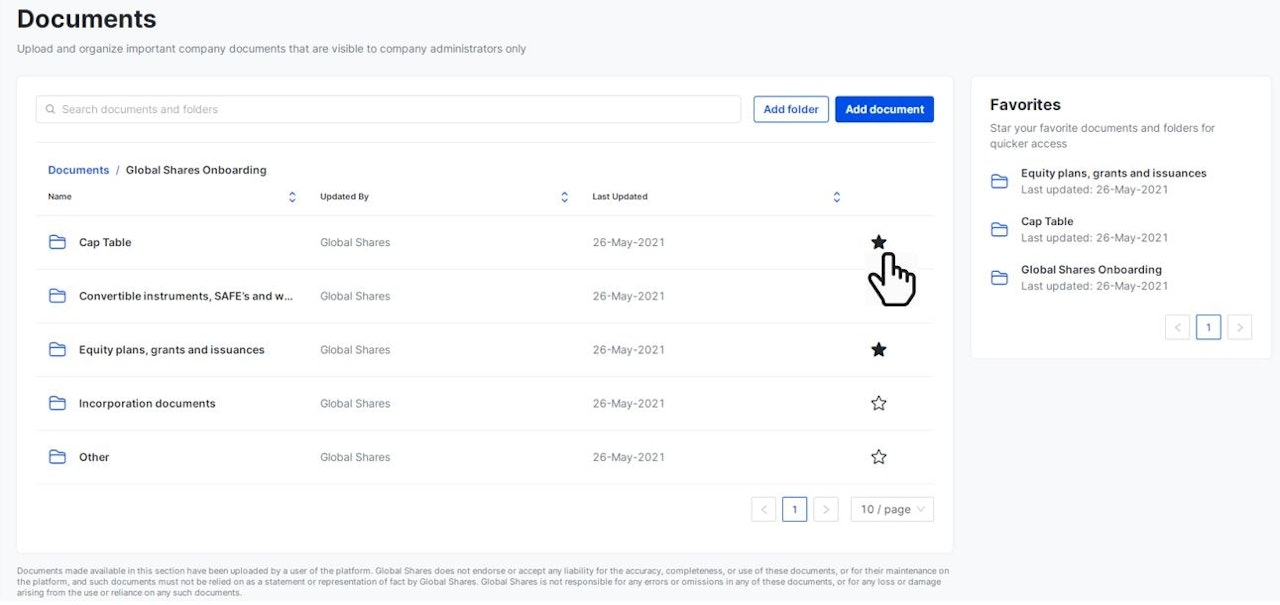Go back to Documents breadcrumb
This screenshot has width=1280, height=605.
click(78, 170)
